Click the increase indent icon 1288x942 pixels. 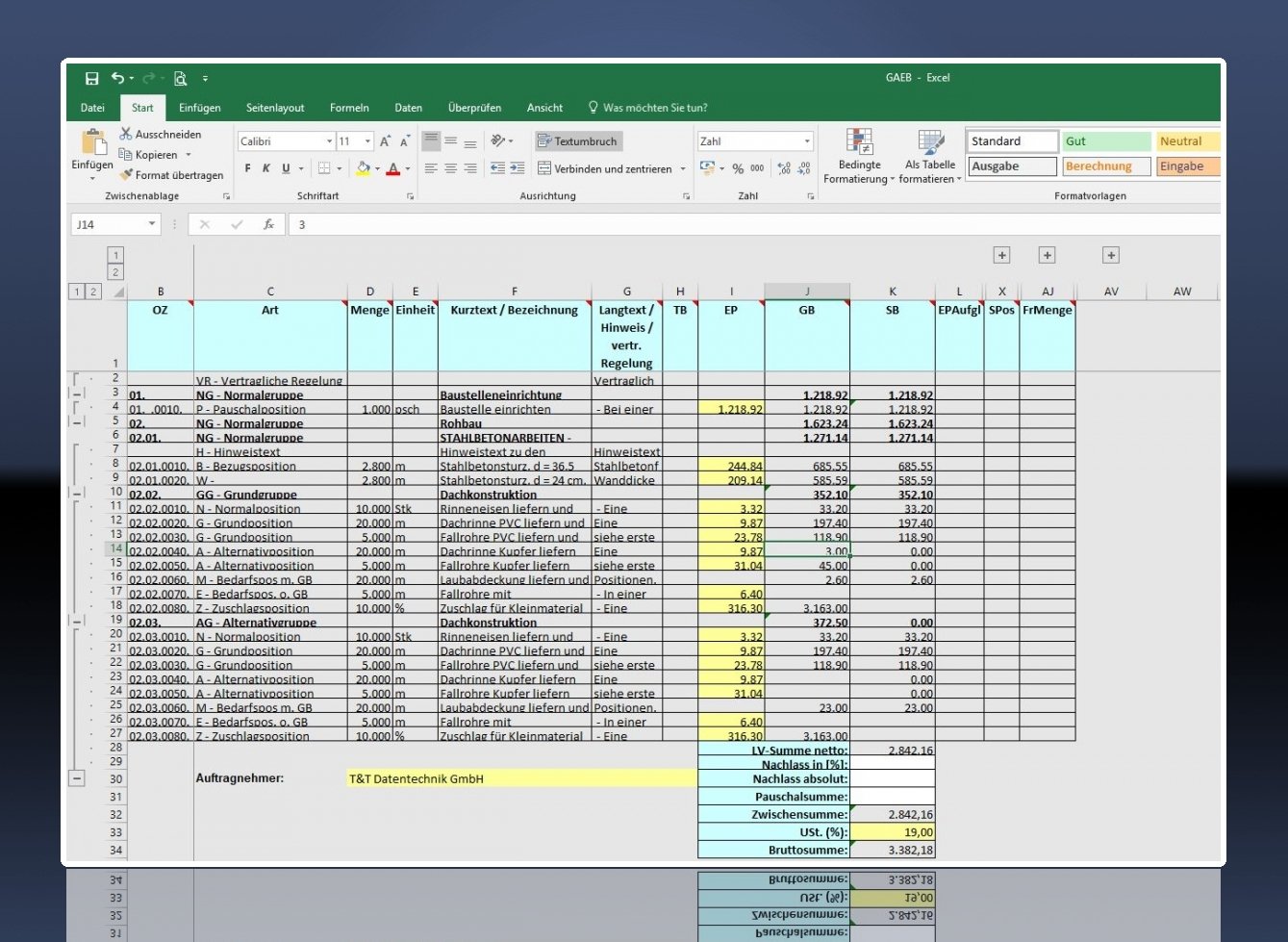click(518, 168)
